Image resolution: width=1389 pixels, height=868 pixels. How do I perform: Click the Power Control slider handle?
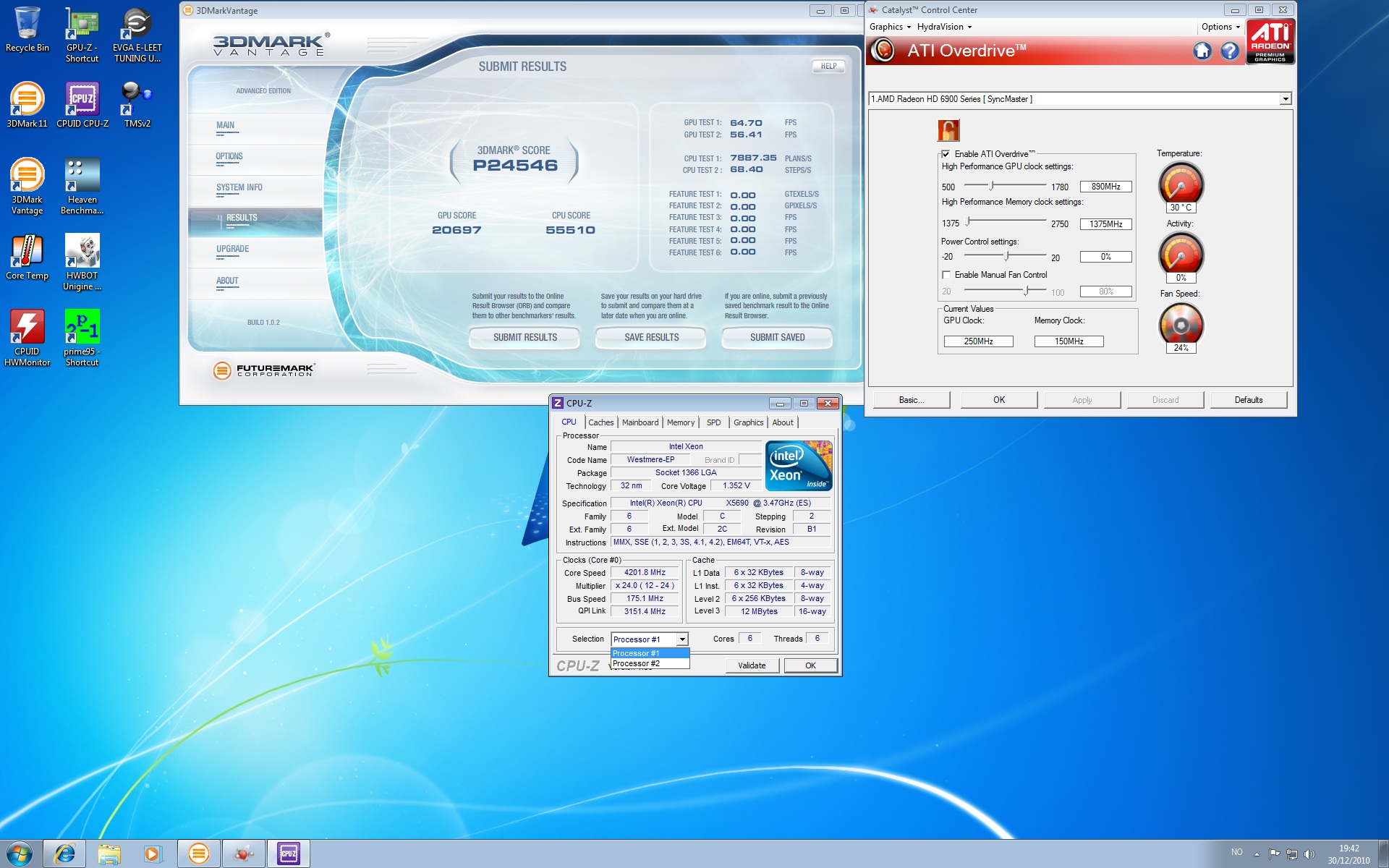pyautogui.click(x=1006, y=255)
